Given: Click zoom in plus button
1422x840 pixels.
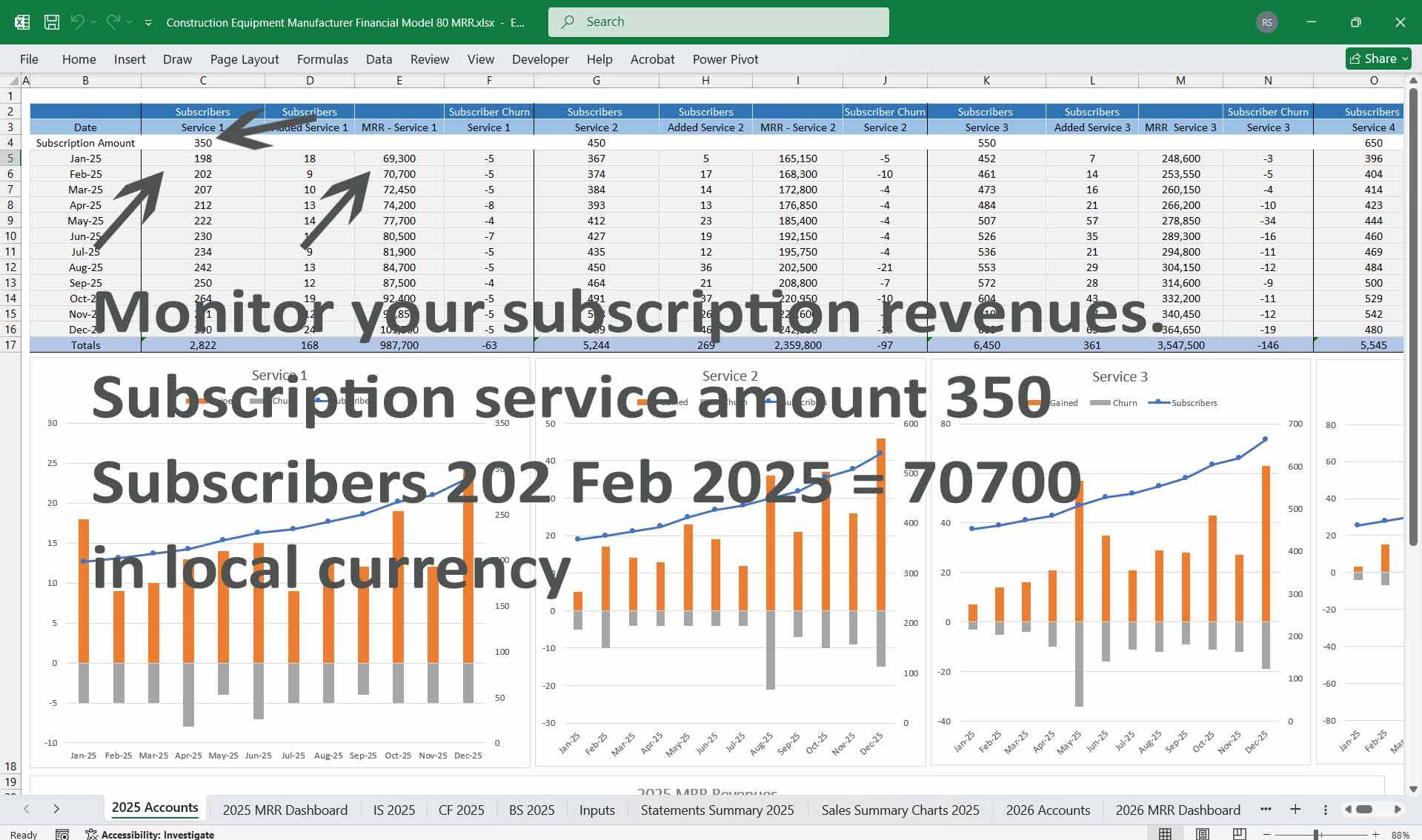Looking at the screenshot, I should (1375, 835).
